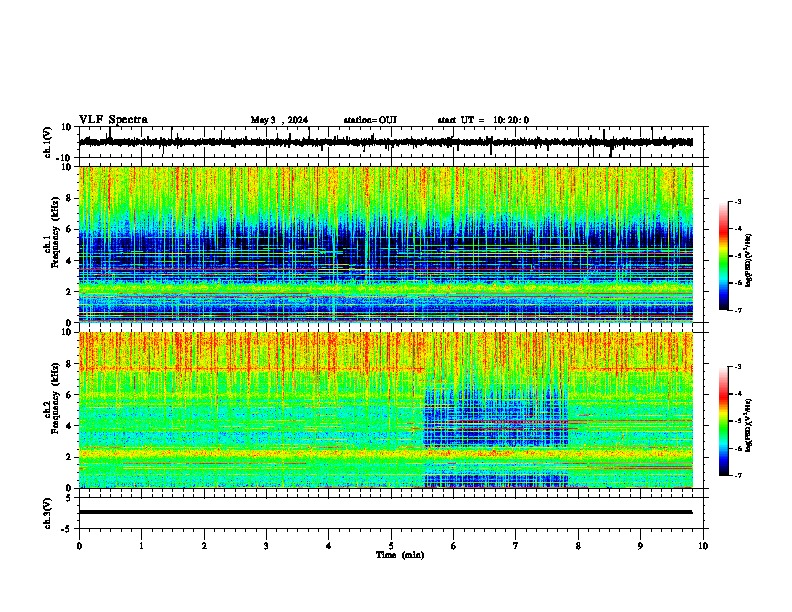This screenshot has width=792, height=612.
Task: Click the tick label "8" on the Time axis
Action: point(578,545)
